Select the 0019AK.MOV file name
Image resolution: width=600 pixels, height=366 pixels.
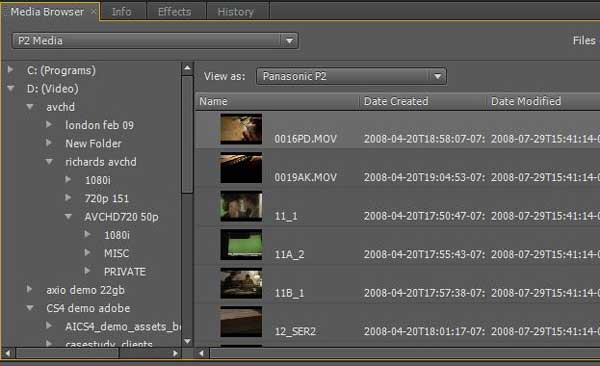[x=305, y=178]
